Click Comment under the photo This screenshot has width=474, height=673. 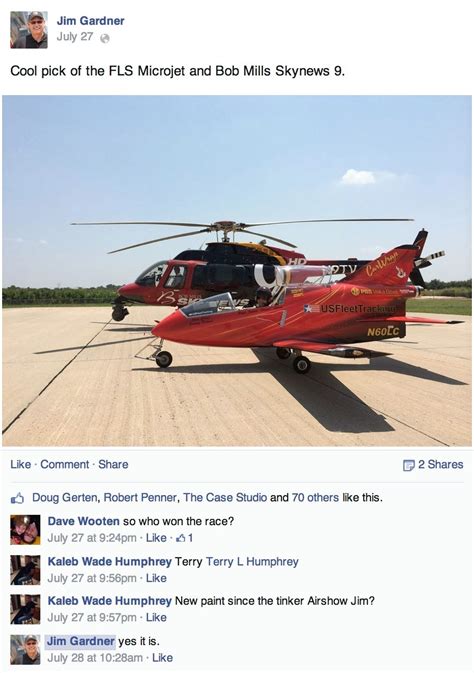click(x=65, y=464)
